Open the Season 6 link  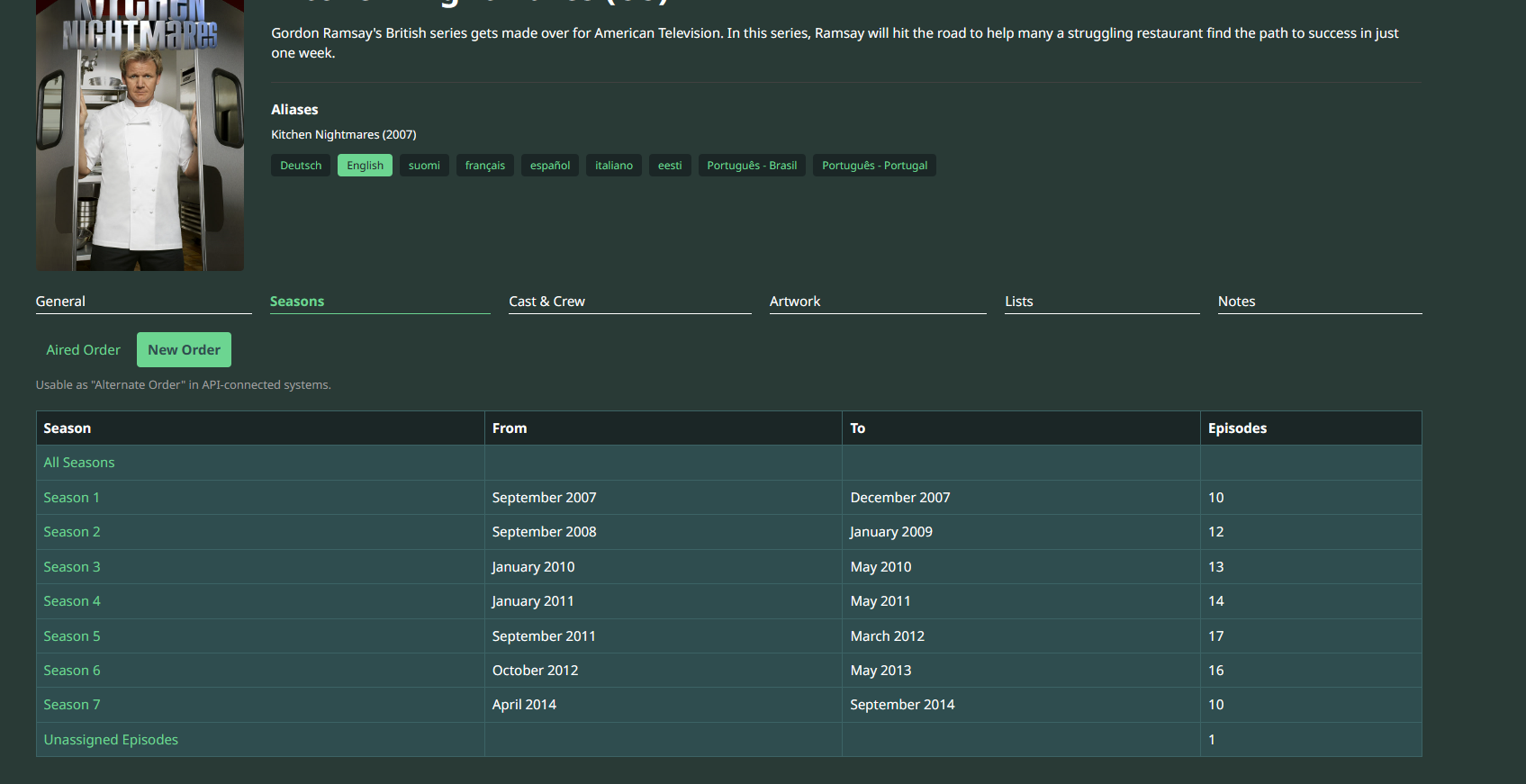(x=72, y=671)
